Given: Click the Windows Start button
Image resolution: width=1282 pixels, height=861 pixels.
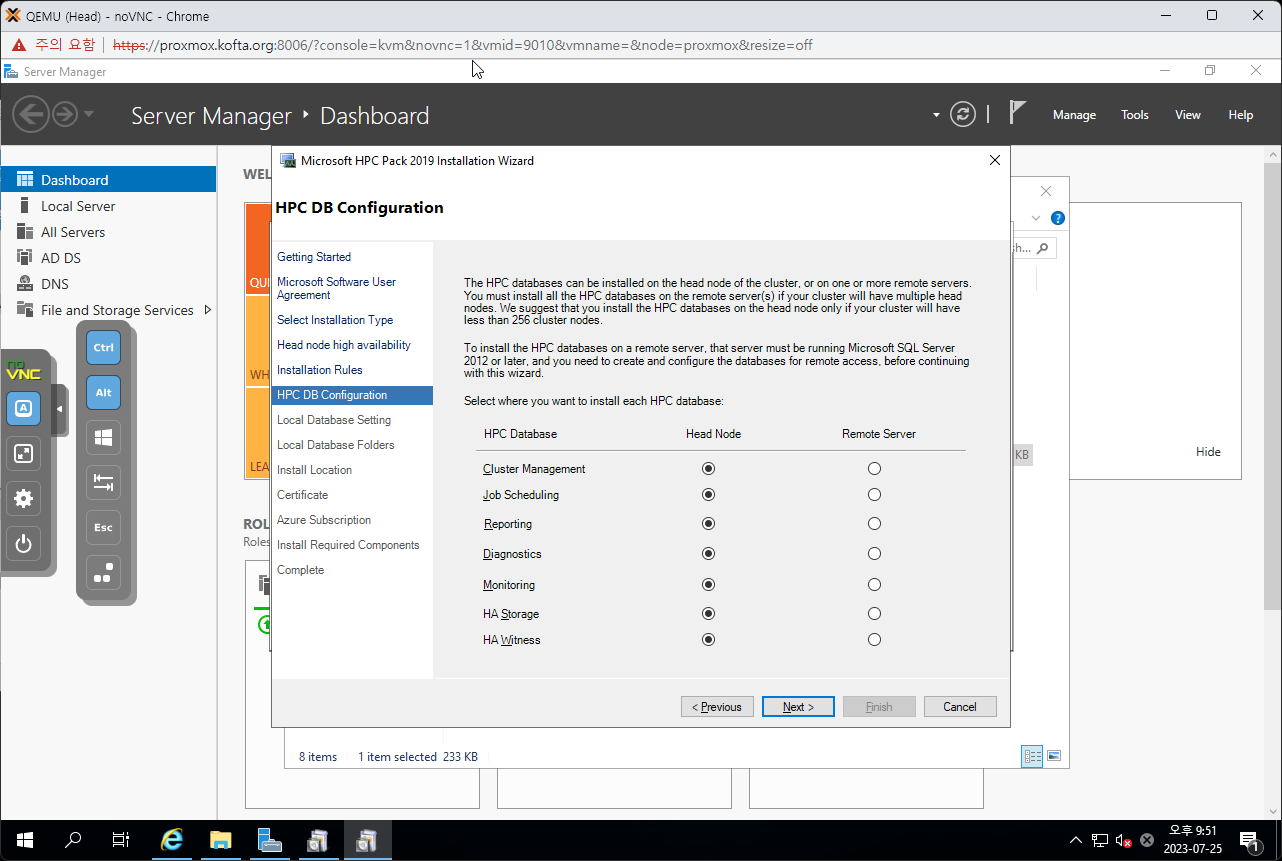Looking at the screenshot, I should click(24, 840).
